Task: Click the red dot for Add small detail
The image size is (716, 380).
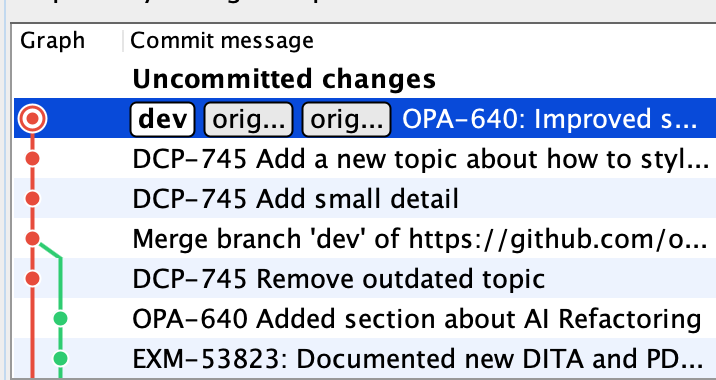Action: 32,199
